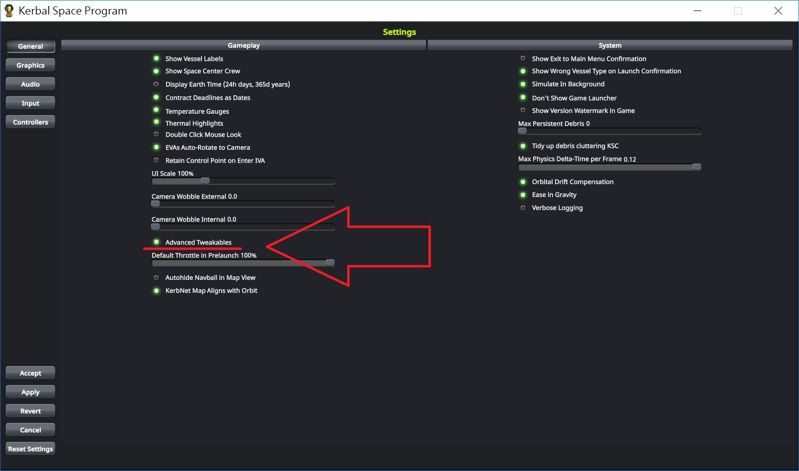This screenshot has height=471, width=799.
Task: Toggle the Advanced Tweakables option
Action: pyautogui.click(x=156, y=242)
